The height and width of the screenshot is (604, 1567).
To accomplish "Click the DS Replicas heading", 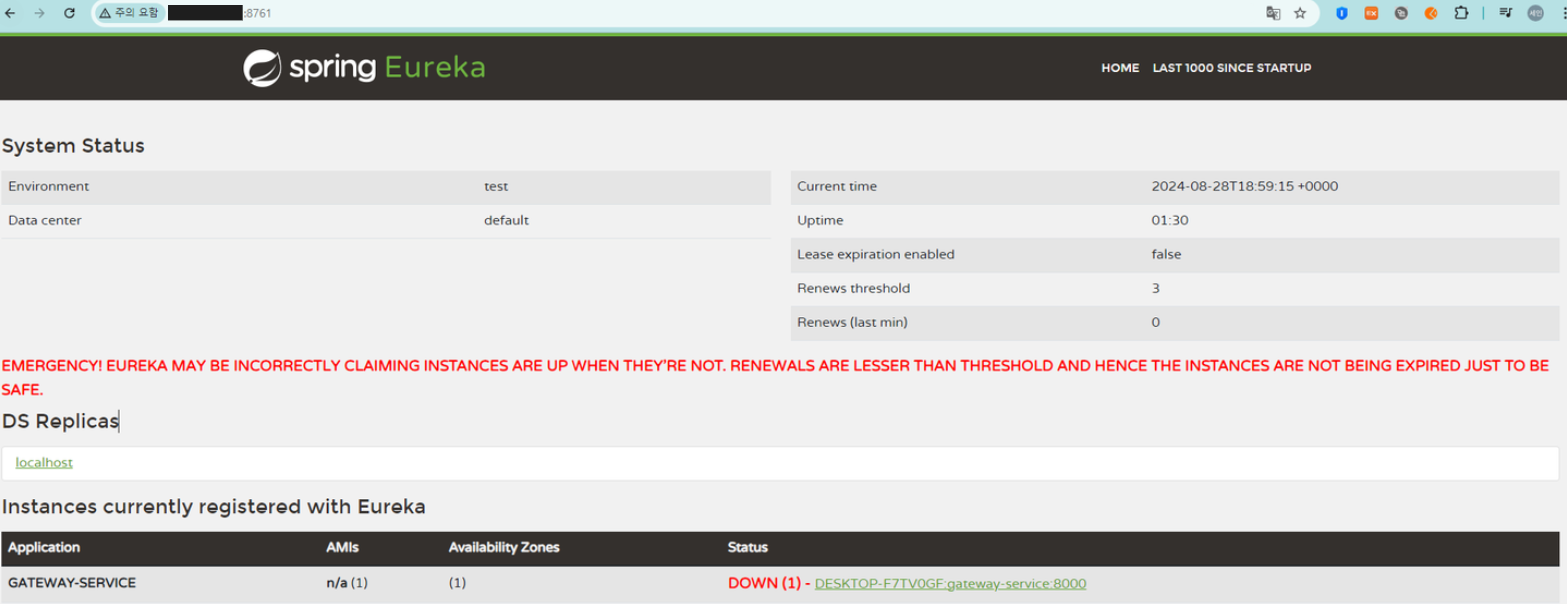I will tap(60, 421).
